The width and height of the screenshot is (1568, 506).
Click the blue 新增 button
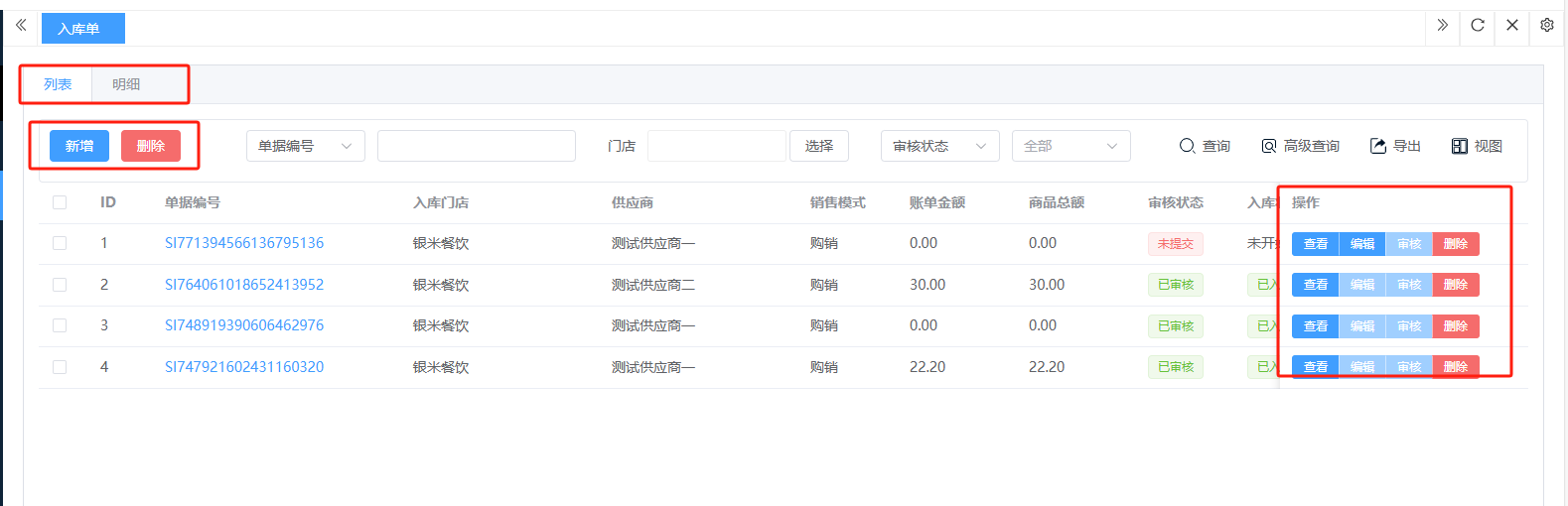click(79, 146)
